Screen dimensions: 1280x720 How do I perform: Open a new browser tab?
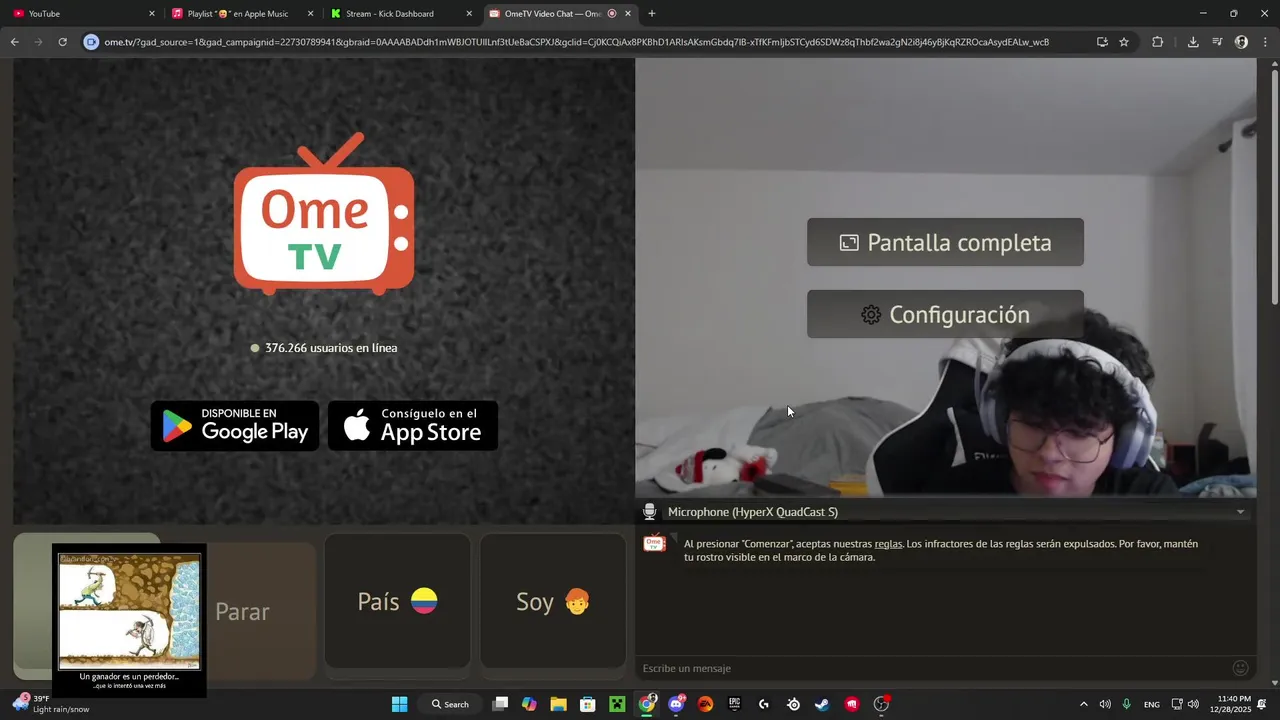point(652,13)
